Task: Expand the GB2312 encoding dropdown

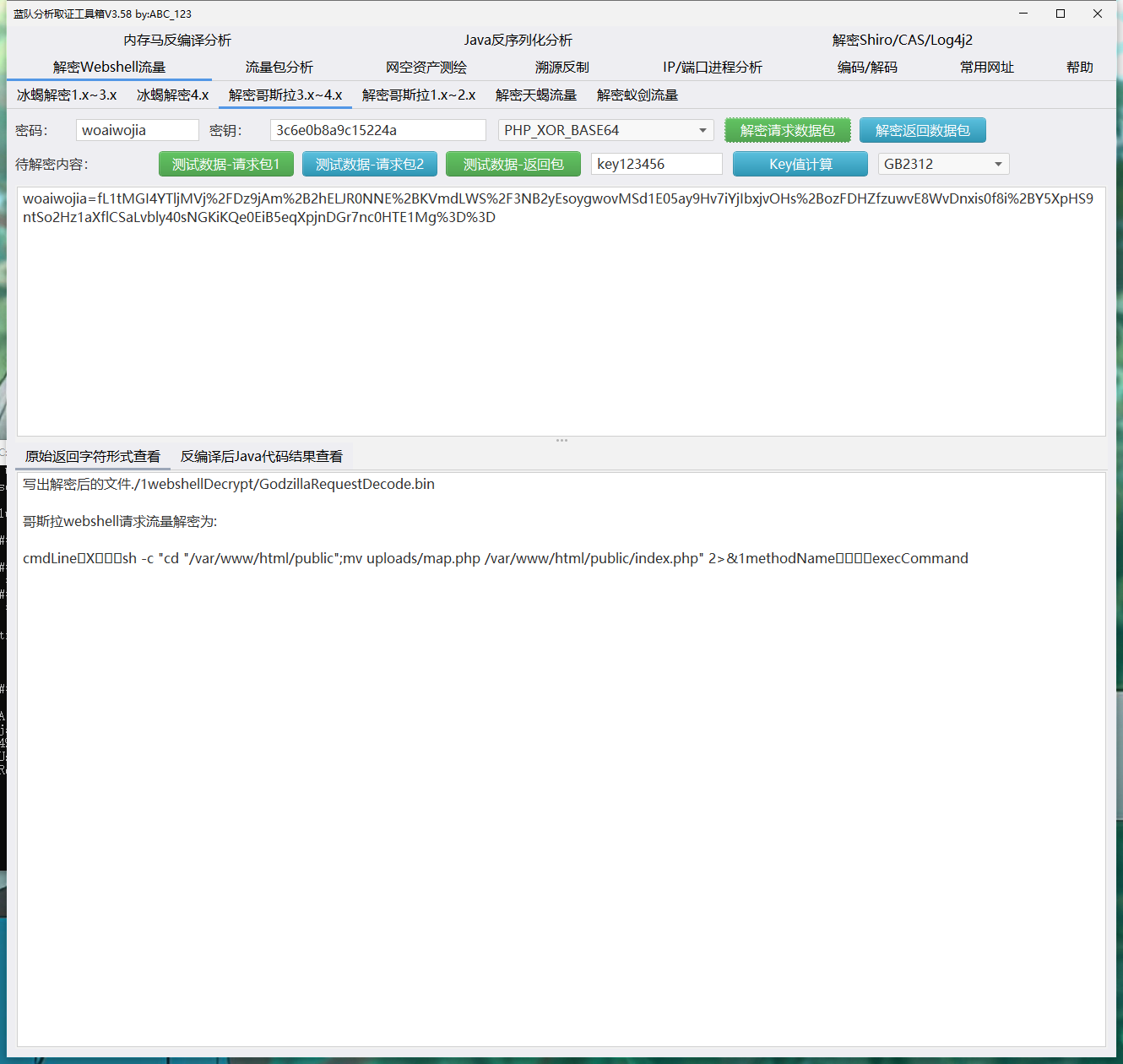Action: click(x=943, y=164)
